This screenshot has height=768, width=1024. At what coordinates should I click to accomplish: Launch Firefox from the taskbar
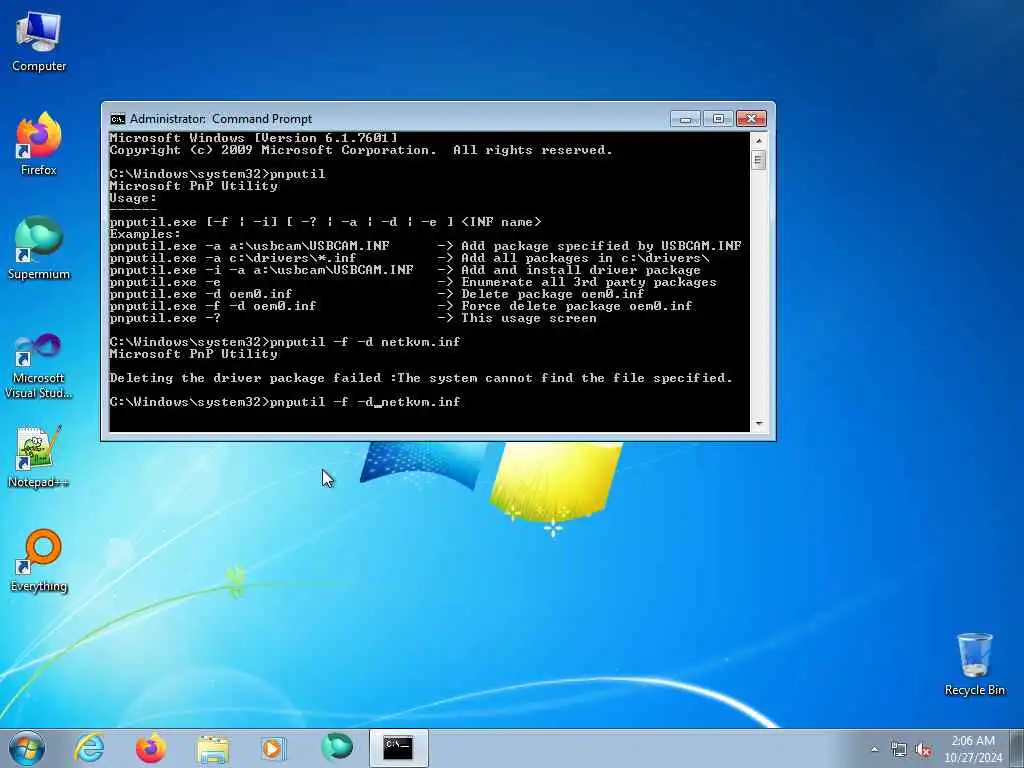150,748
